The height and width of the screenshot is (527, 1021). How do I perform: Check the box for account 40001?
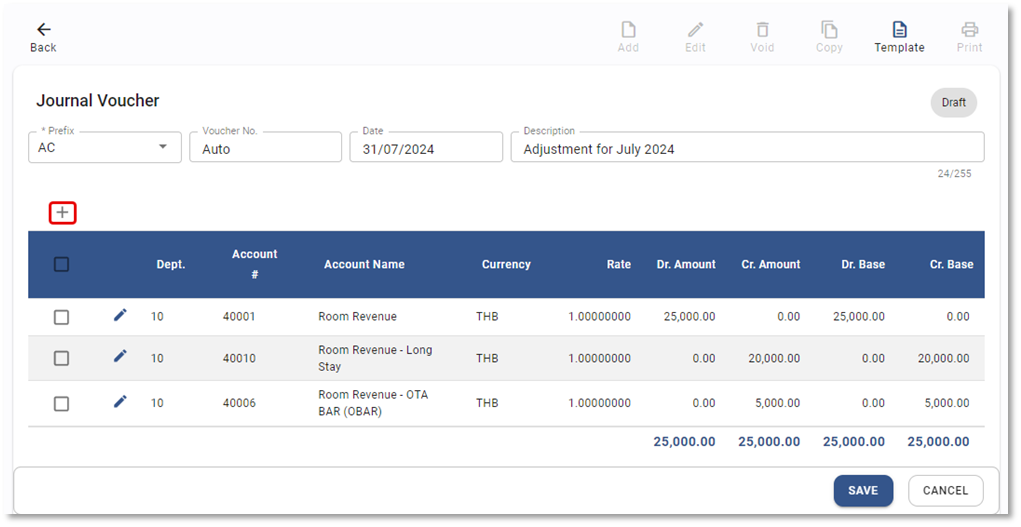61,317
